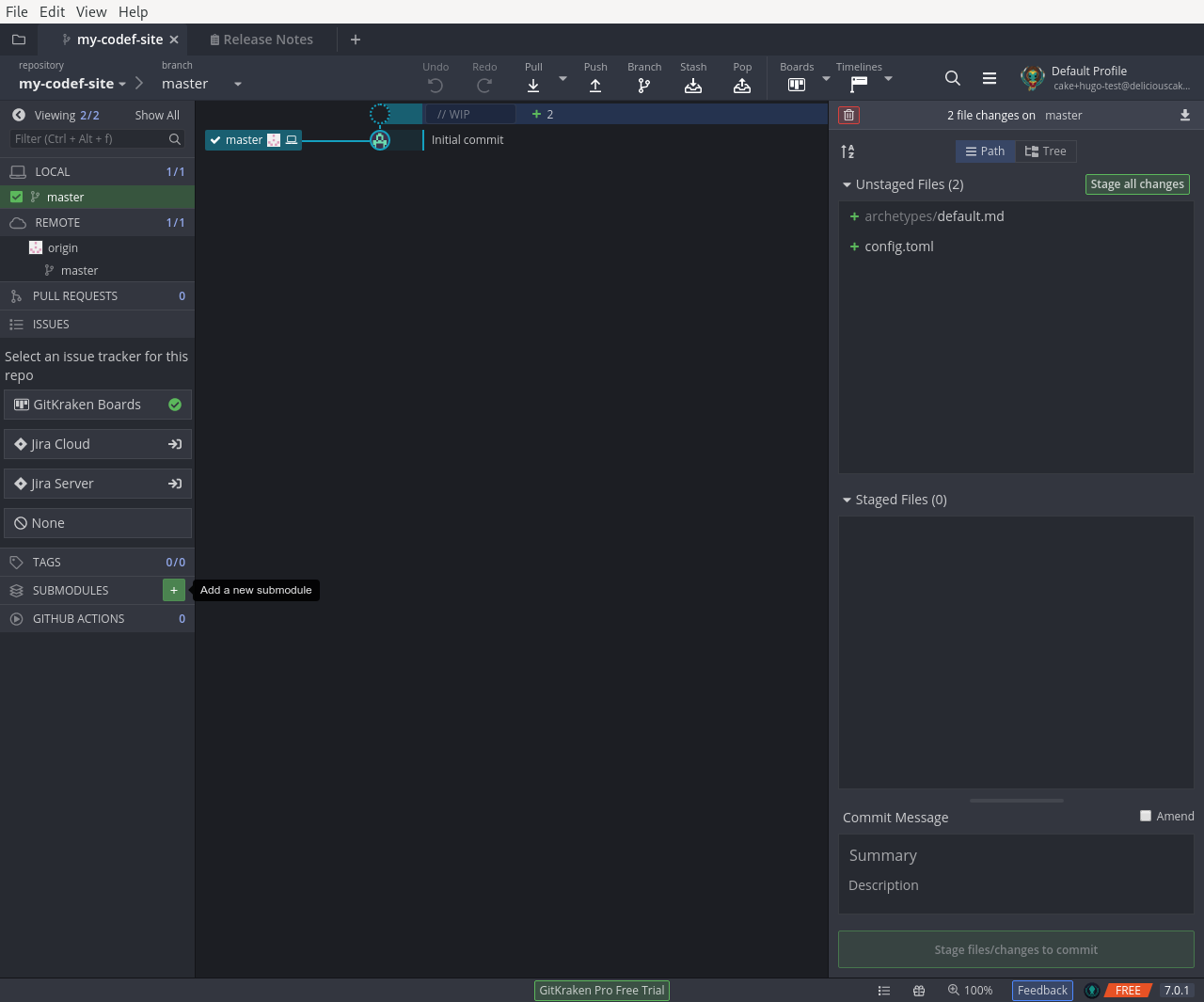The width and height of the screenshot is (1204, 1002).
Task: Expand the PULL REQUESTS section
Action: click(x=98, y=296)
